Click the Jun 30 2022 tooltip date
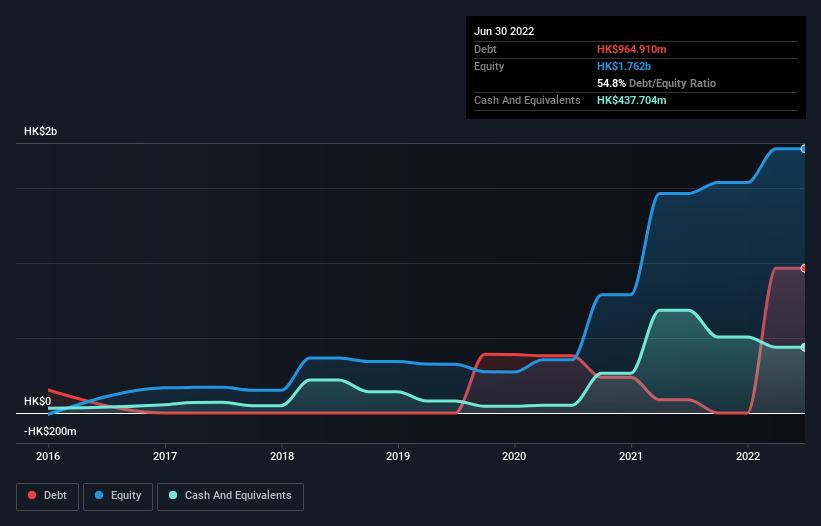The height and width of the screenshot is (526, 821). coord(504,31)
